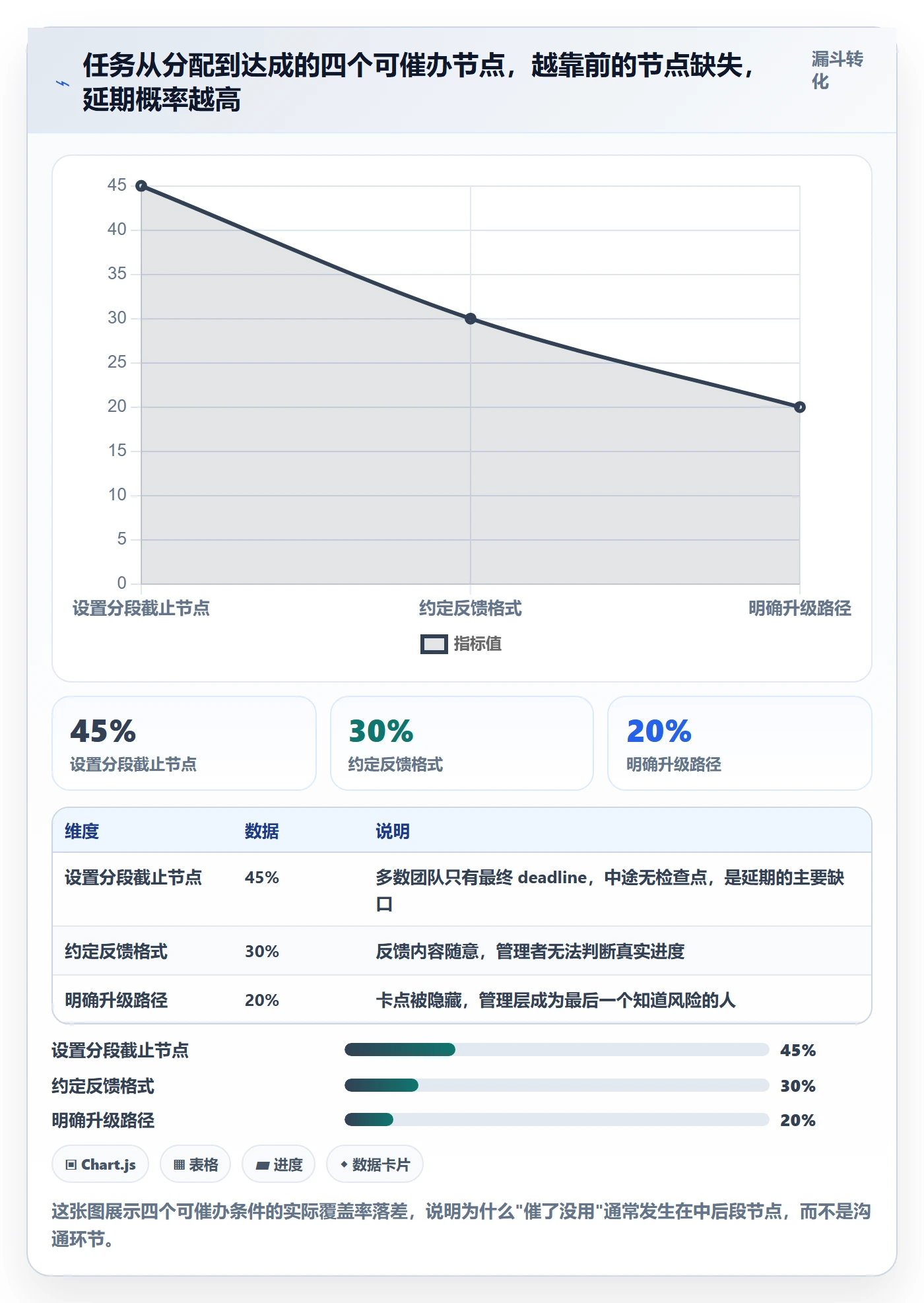Click the 20% value in the table

click(x=262, y=1000)
